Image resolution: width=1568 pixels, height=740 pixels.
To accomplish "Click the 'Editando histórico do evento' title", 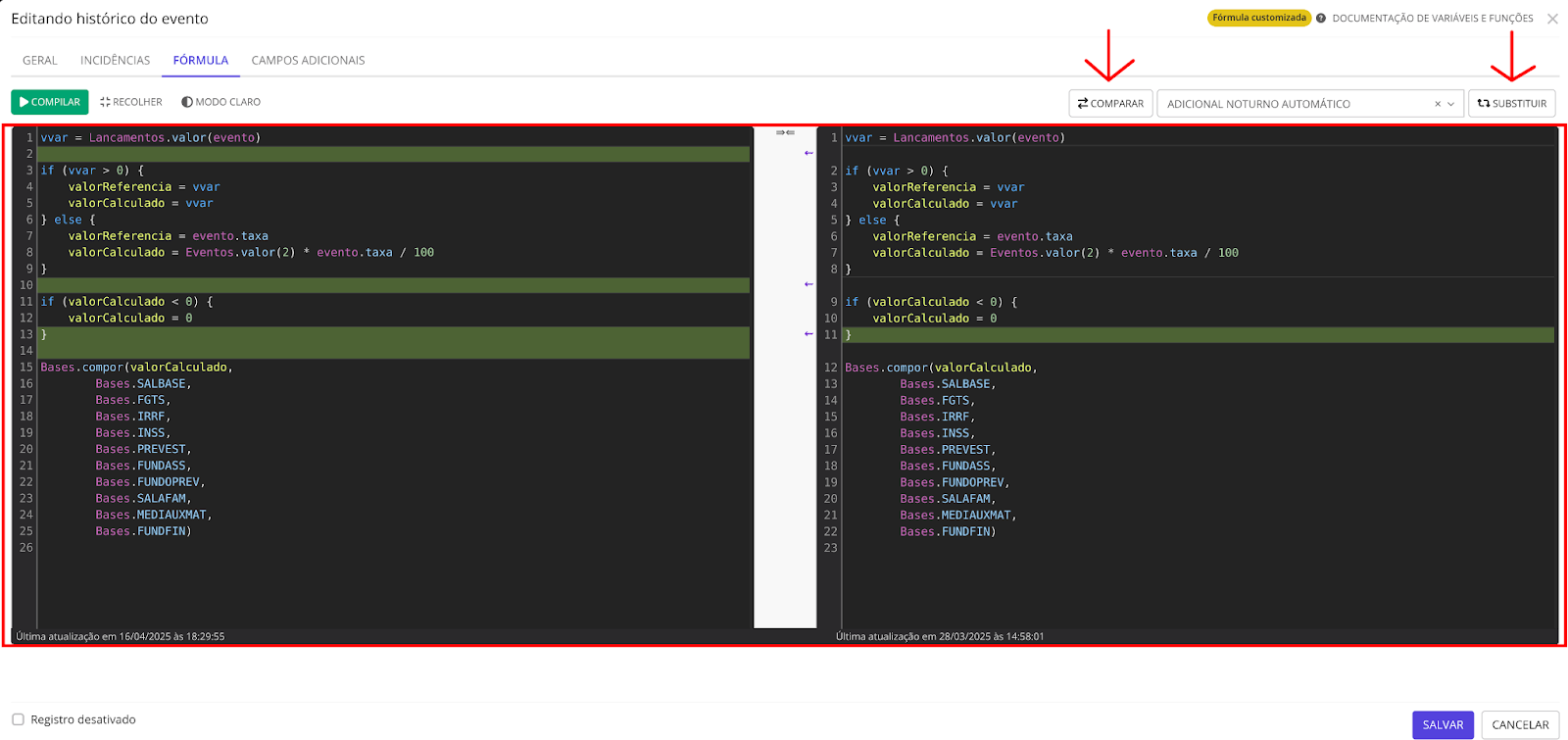I will [x=110, y=19].
